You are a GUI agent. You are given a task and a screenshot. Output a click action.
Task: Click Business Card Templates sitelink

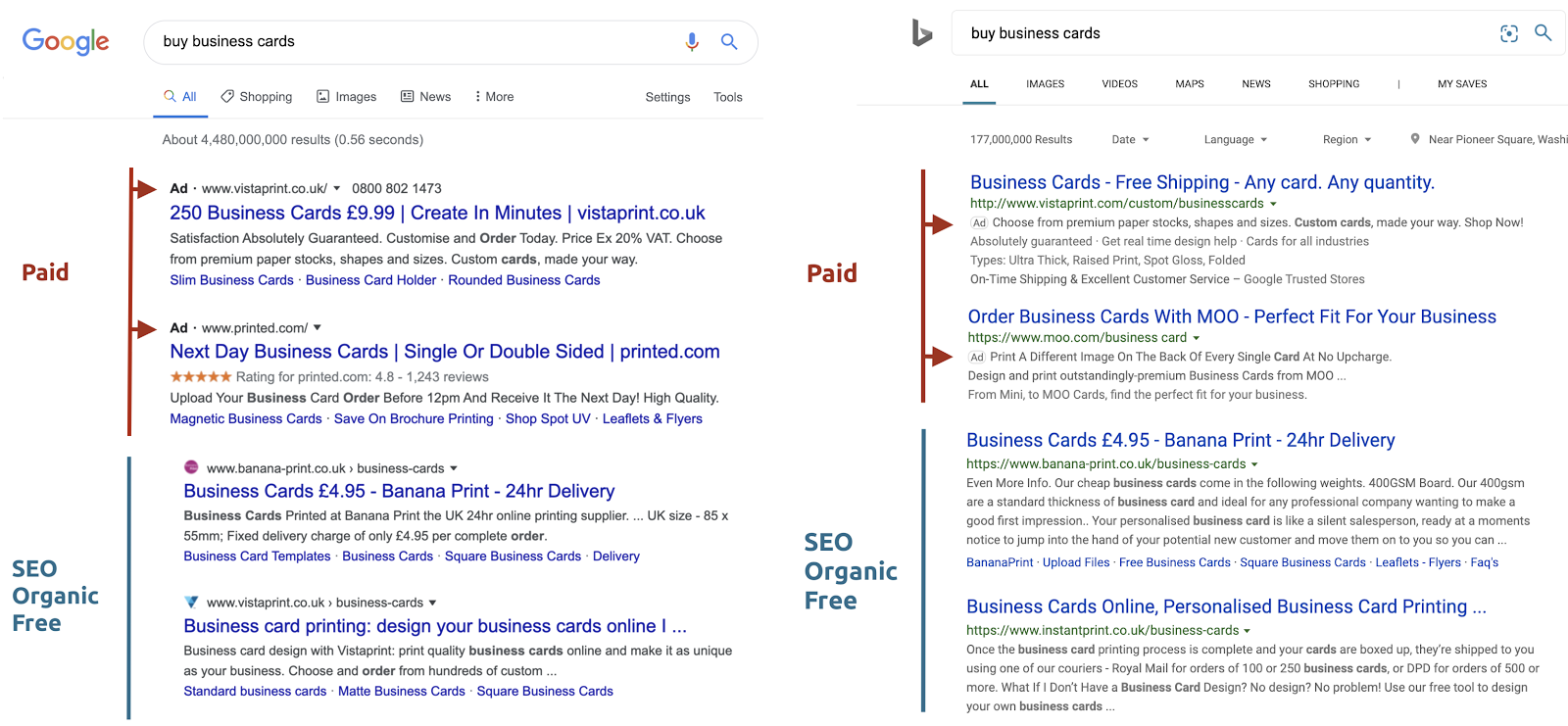point(257,557)
